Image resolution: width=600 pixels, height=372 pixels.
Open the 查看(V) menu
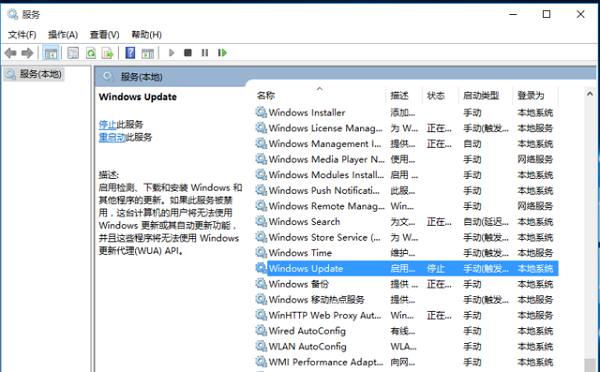(104, 35)
